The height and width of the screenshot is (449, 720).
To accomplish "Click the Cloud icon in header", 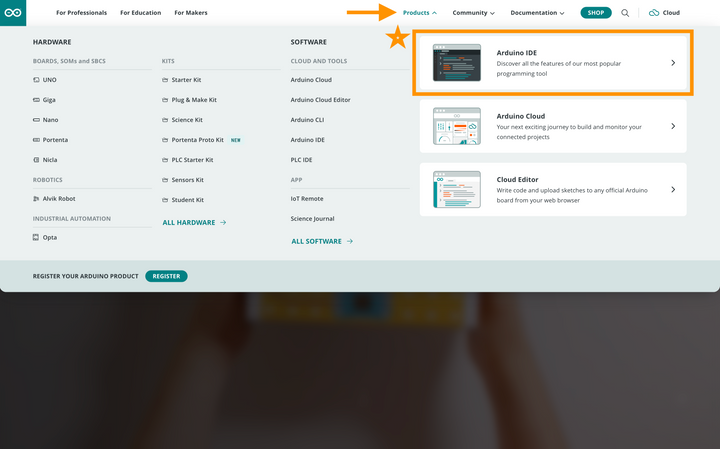I will tap(653, 13).
